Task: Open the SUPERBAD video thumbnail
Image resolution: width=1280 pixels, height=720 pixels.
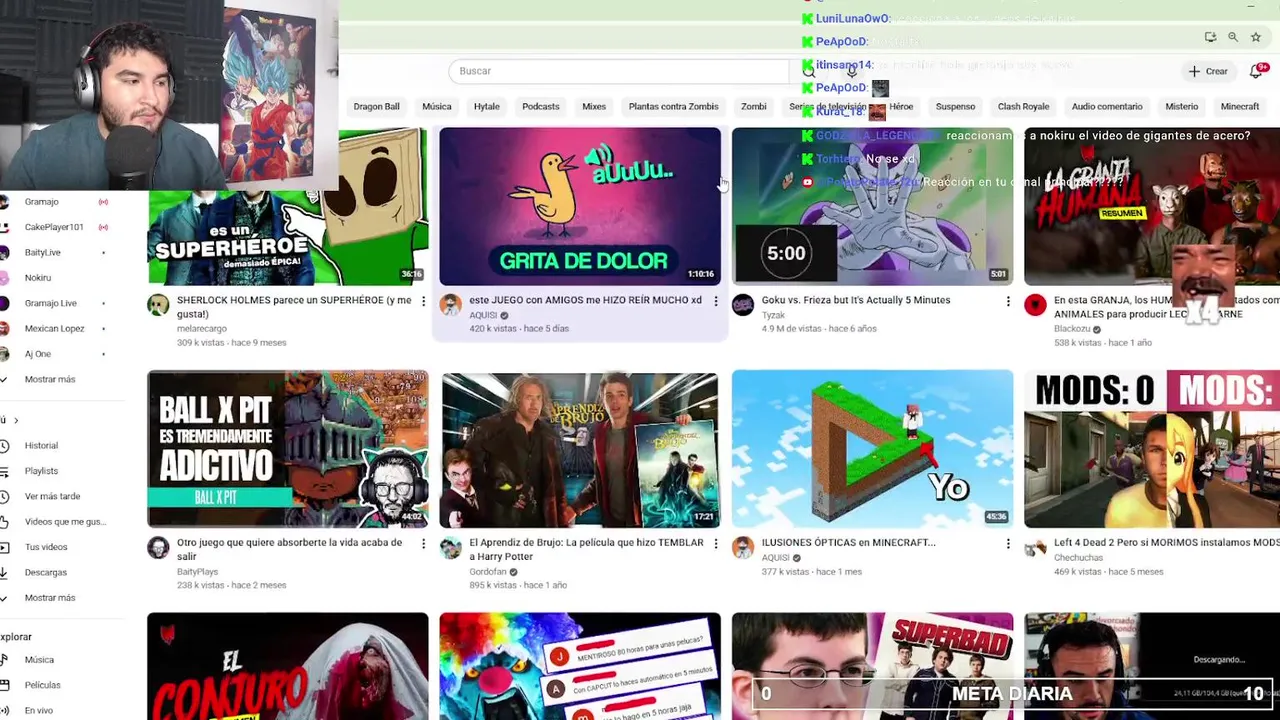Action: [872, 666]
